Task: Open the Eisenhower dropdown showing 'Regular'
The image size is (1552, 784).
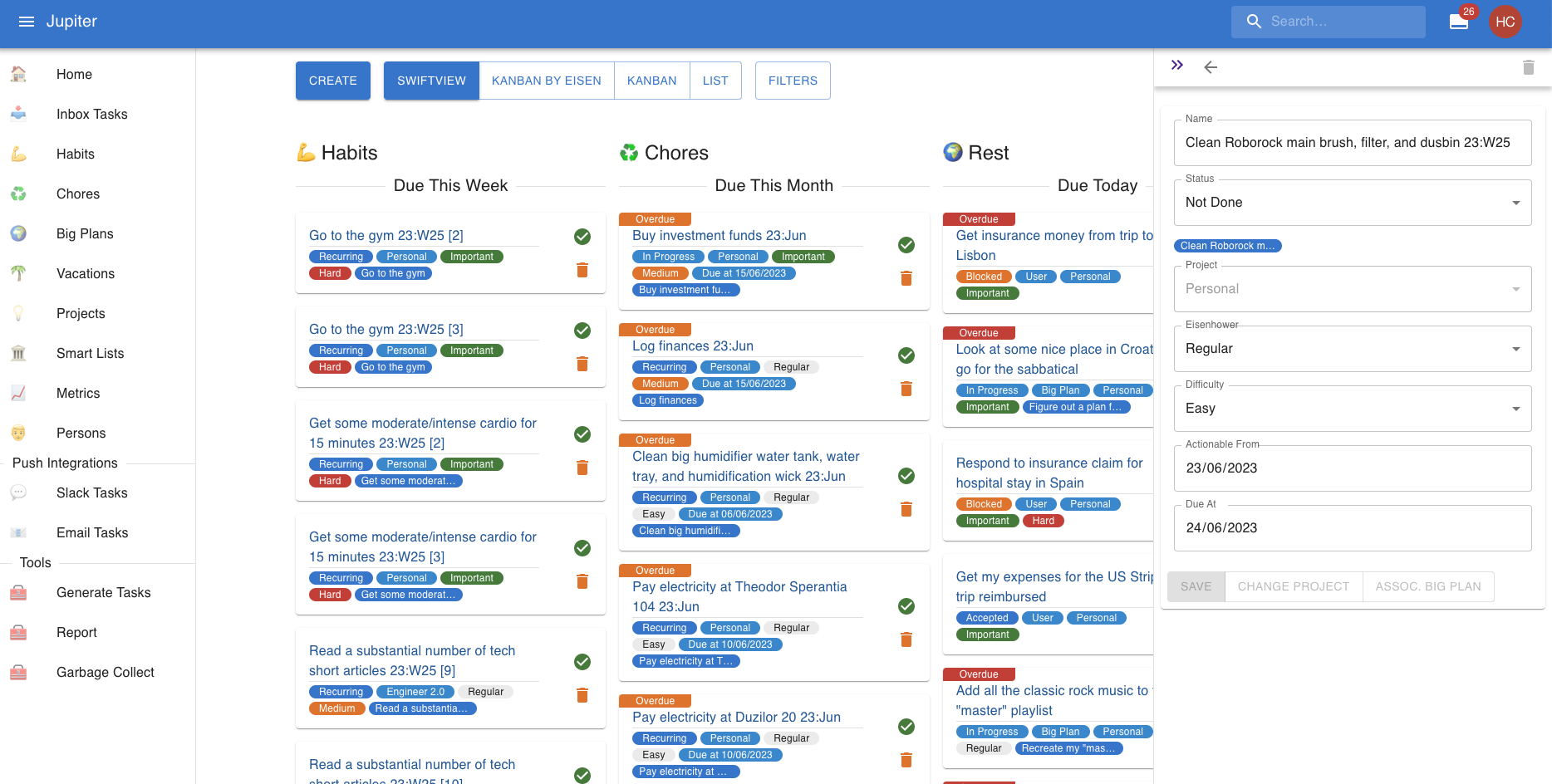Action: tap(1352, 348)
